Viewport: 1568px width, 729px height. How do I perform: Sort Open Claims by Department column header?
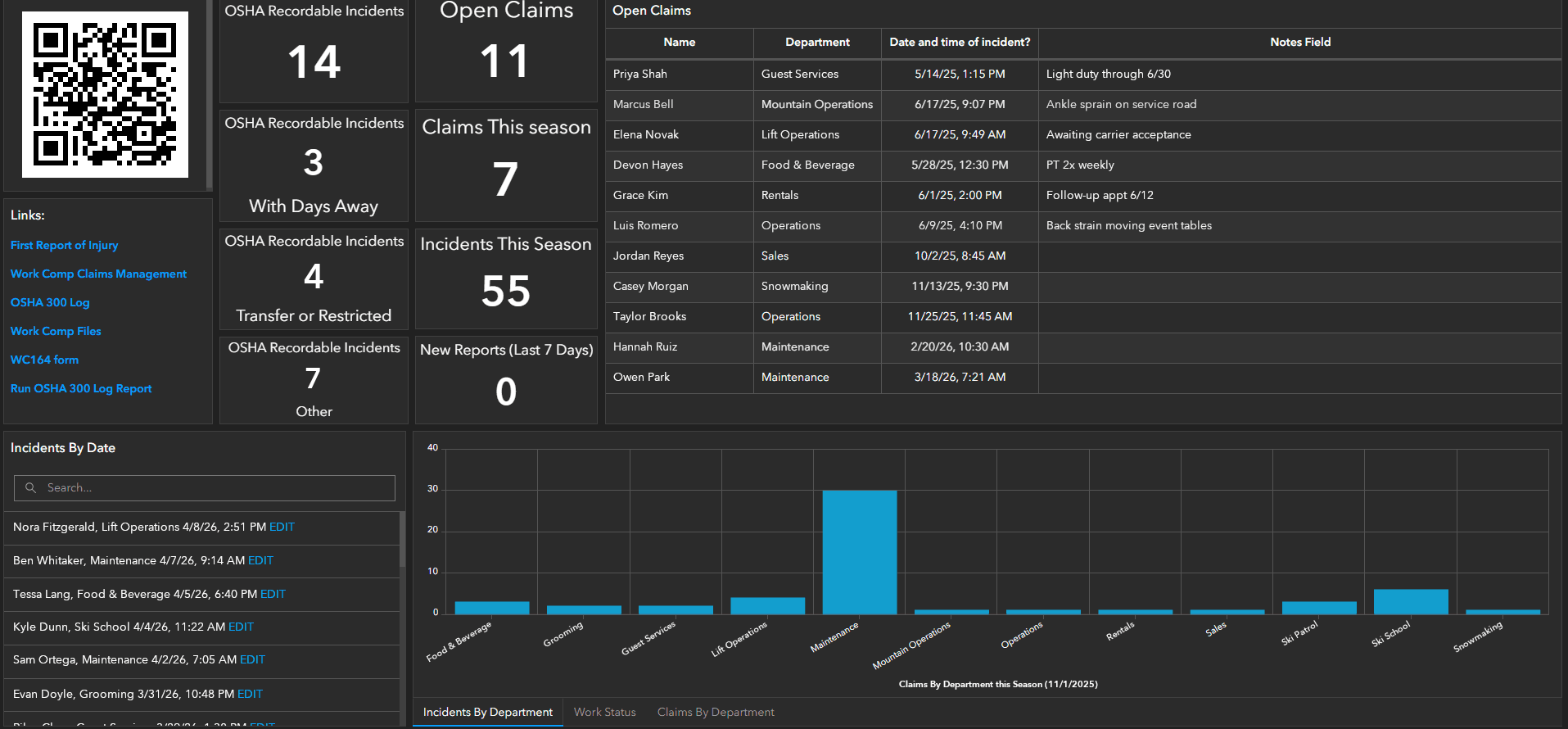(817, 43)
